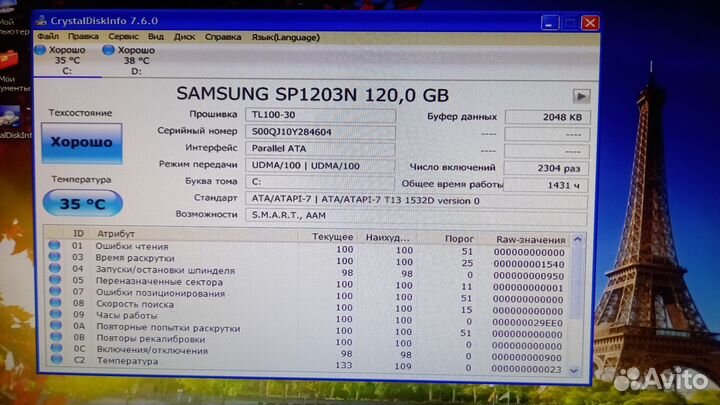Select the Переназначенные сектора attribute row
The height and width of the screenshot is (405, 720).
(x=308, y=283)
